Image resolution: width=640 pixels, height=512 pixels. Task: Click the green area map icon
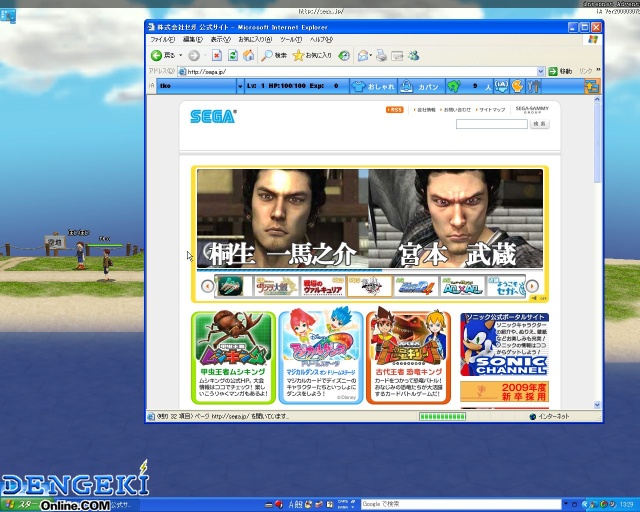click(x=454, y=86)
